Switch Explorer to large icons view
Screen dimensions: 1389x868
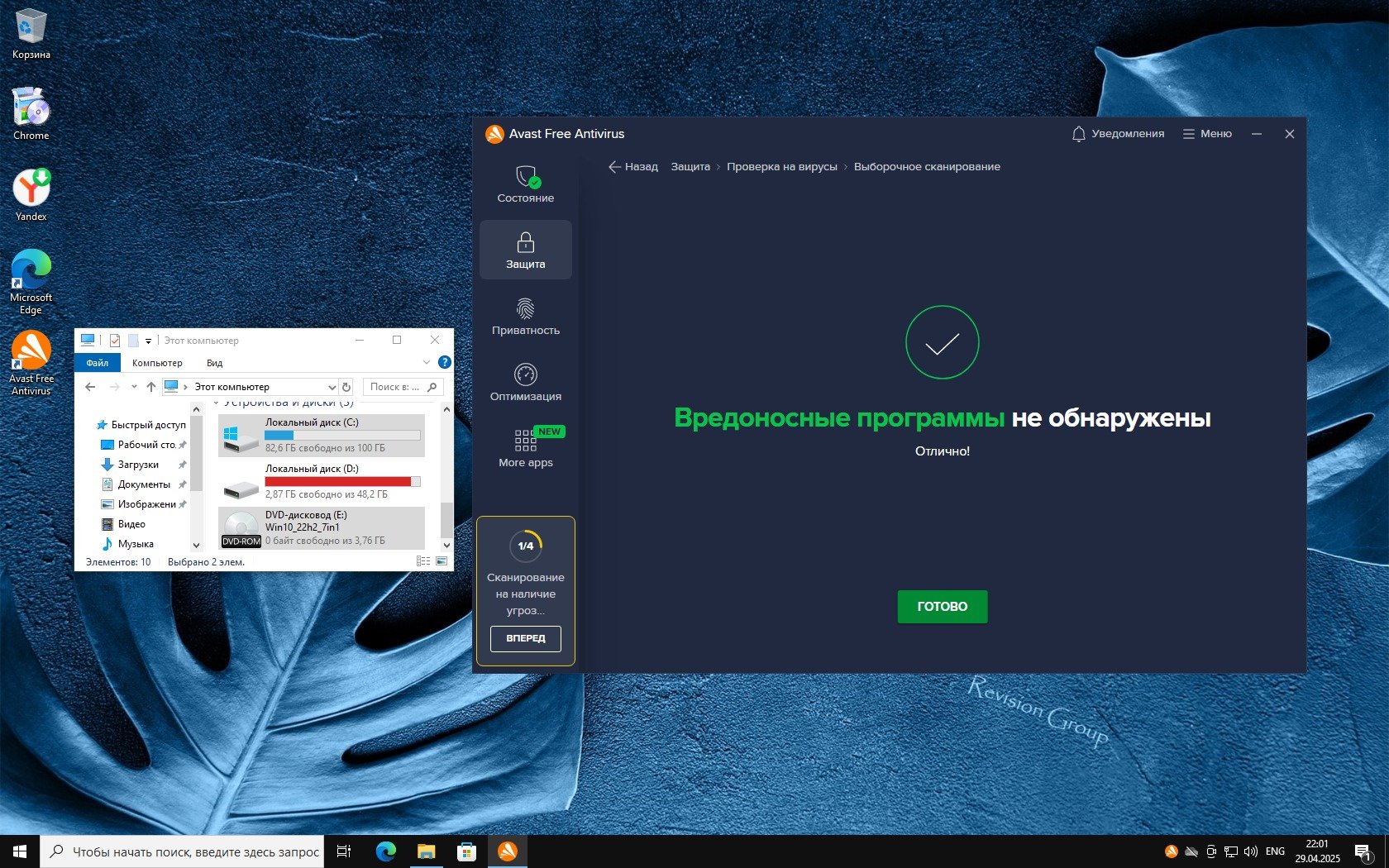pyautogui.click(x=442, y=561)
